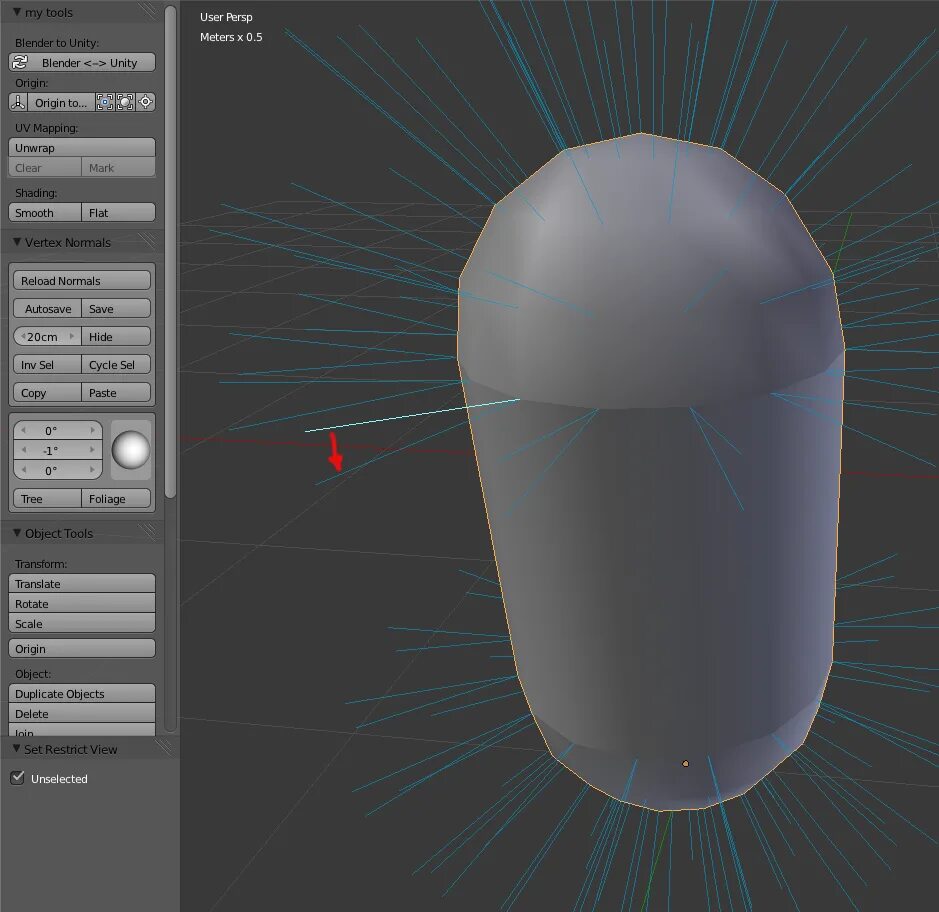Click the Mark seam button
This screenshot has width=939, height=912.
point(119,168)
